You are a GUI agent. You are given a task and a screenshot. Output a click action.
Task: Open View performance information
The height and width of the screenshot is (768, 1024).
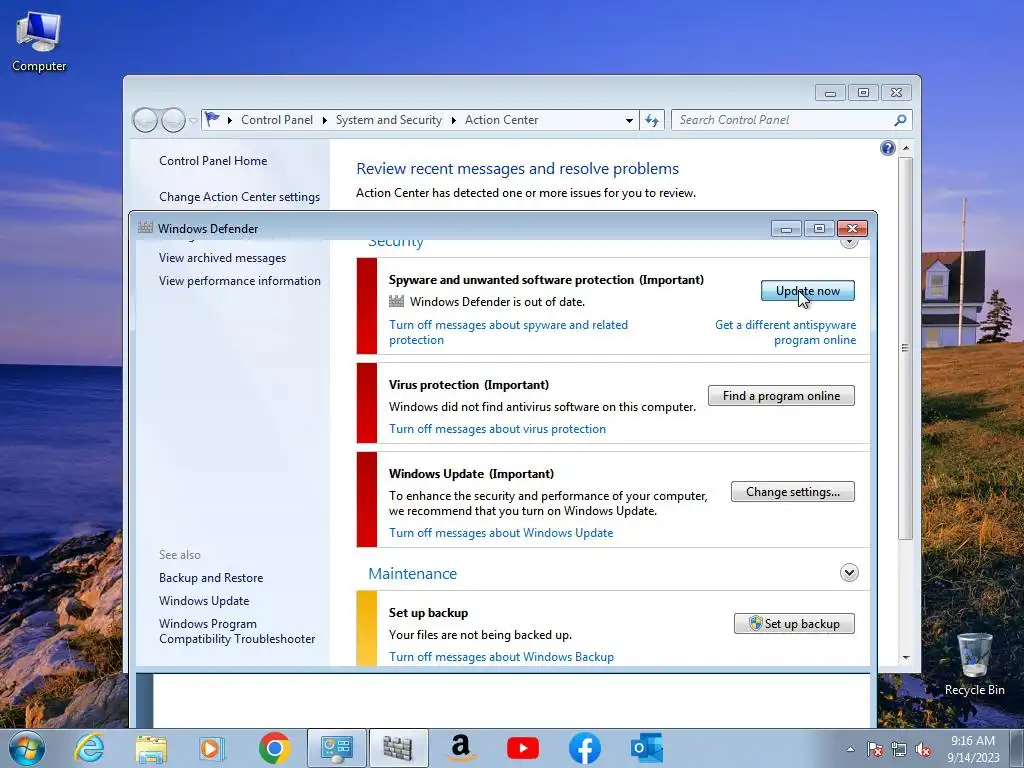pos(240,281)
